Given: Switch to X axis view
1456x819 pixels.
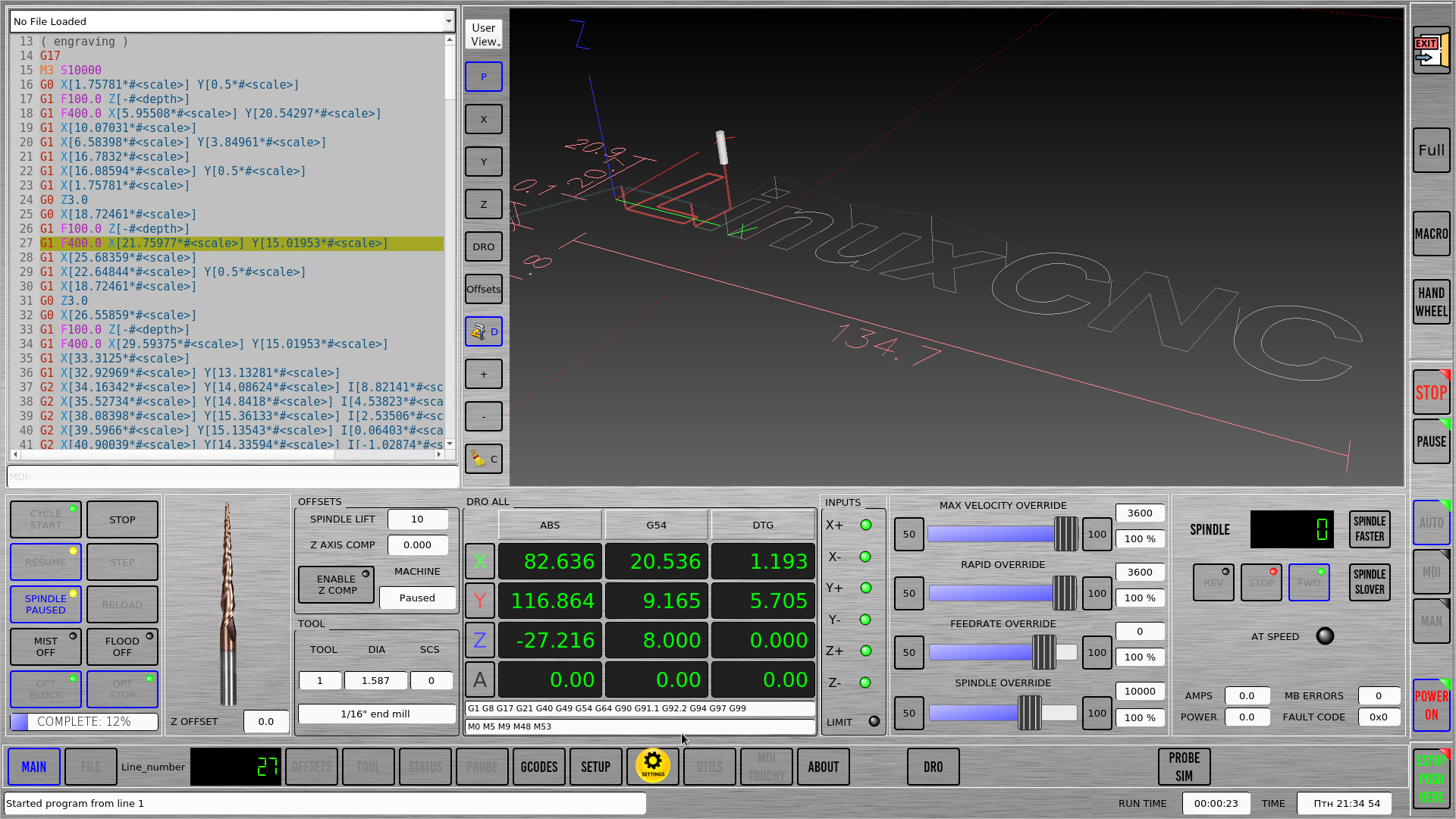Looking at the screenshot, I should [484, 119].
